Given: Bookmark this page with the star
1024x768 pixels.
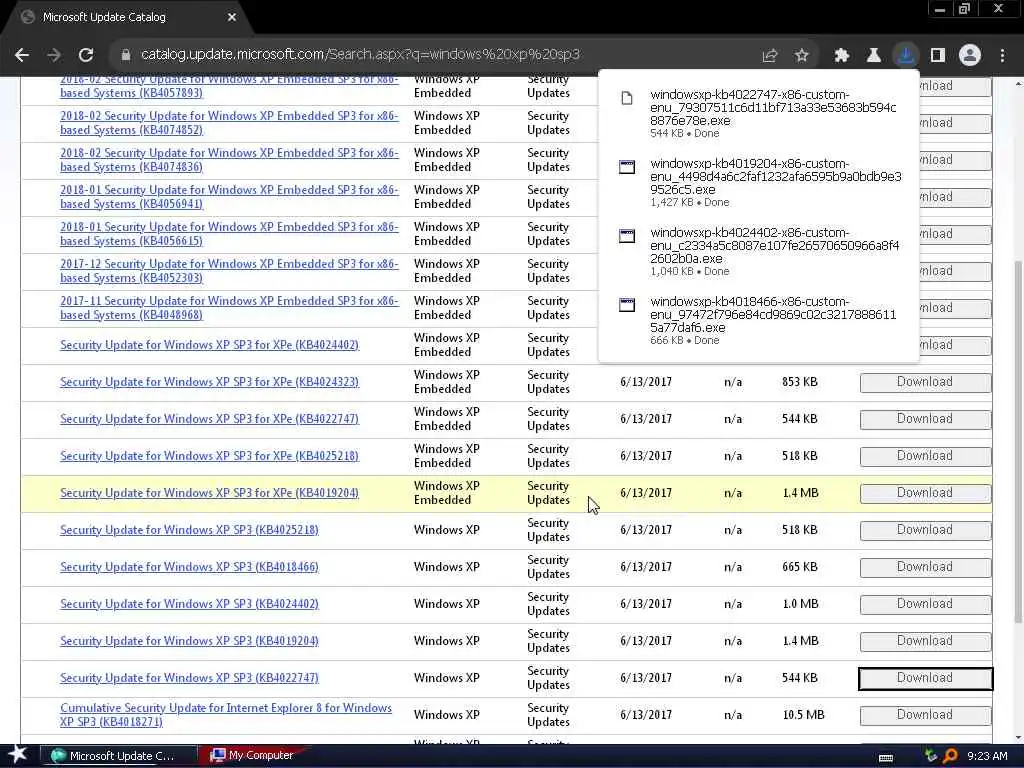Looking at the screenshot, I should [x=802, y=56].
